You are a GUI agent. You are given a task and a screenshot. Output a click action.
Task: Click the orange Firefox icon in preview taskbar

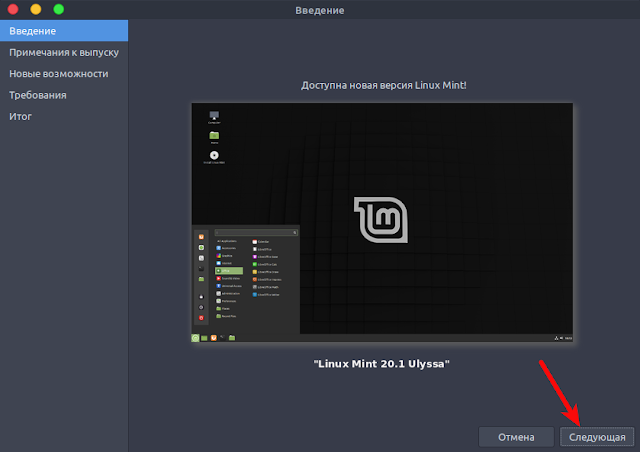[x=213, y=338]
